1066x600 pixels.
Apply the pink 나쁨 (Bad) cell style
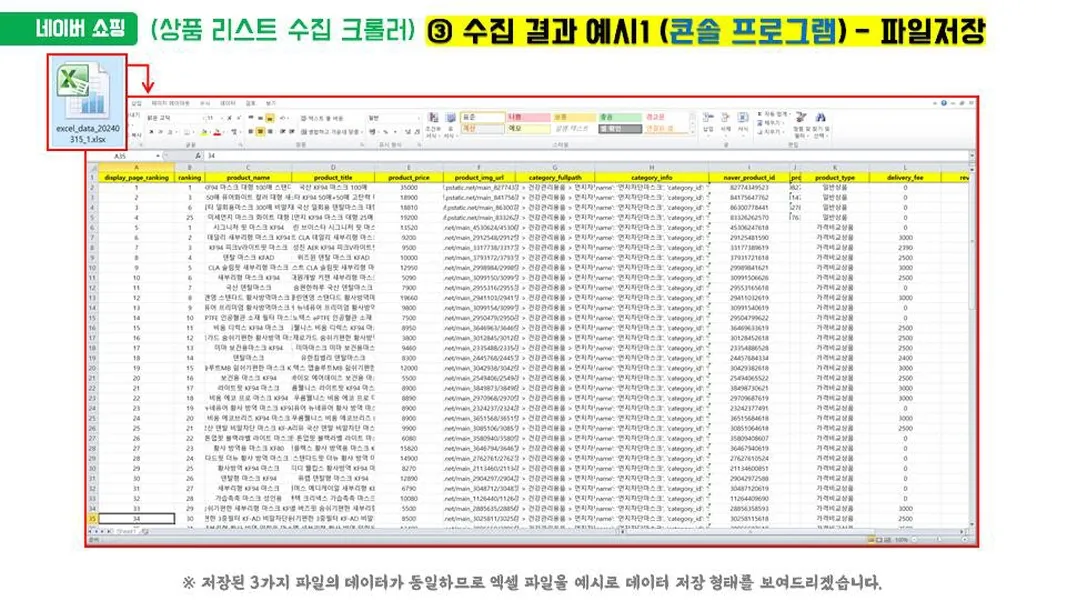[528, 117]
